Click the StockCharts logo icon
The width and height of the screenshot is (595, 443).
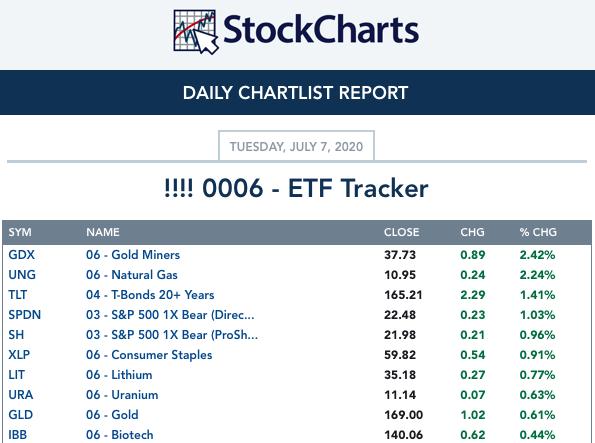pyautogui.click(x=196, y=32)
